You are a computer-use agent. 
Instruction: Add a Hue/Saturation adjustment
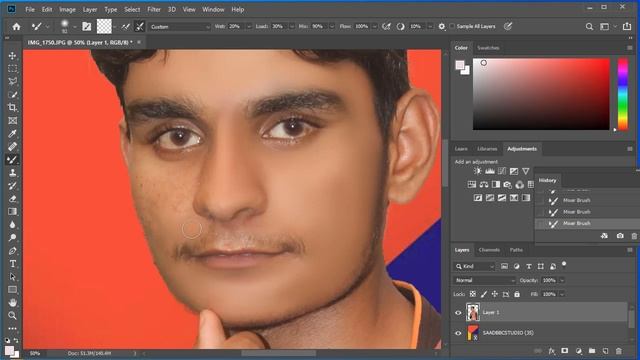pos(472,184)
